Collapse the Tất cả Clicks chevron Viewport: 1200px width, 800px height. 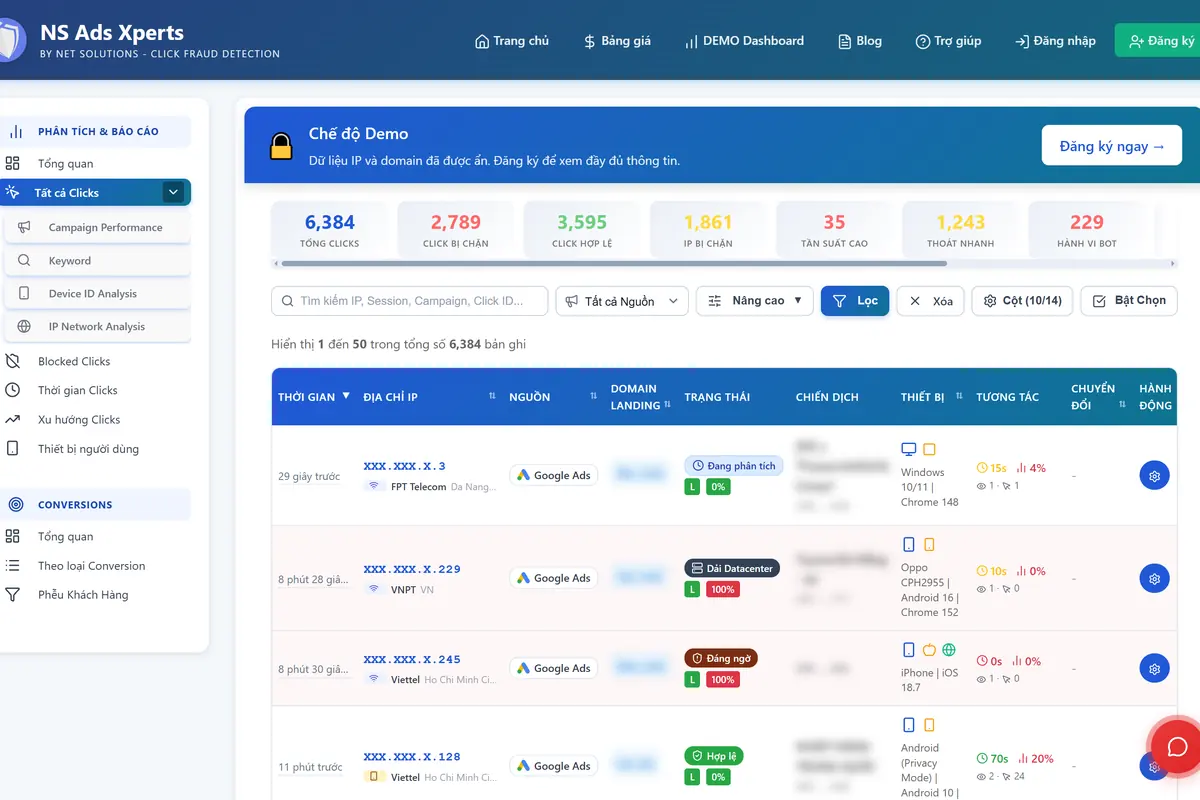[174, 193]
